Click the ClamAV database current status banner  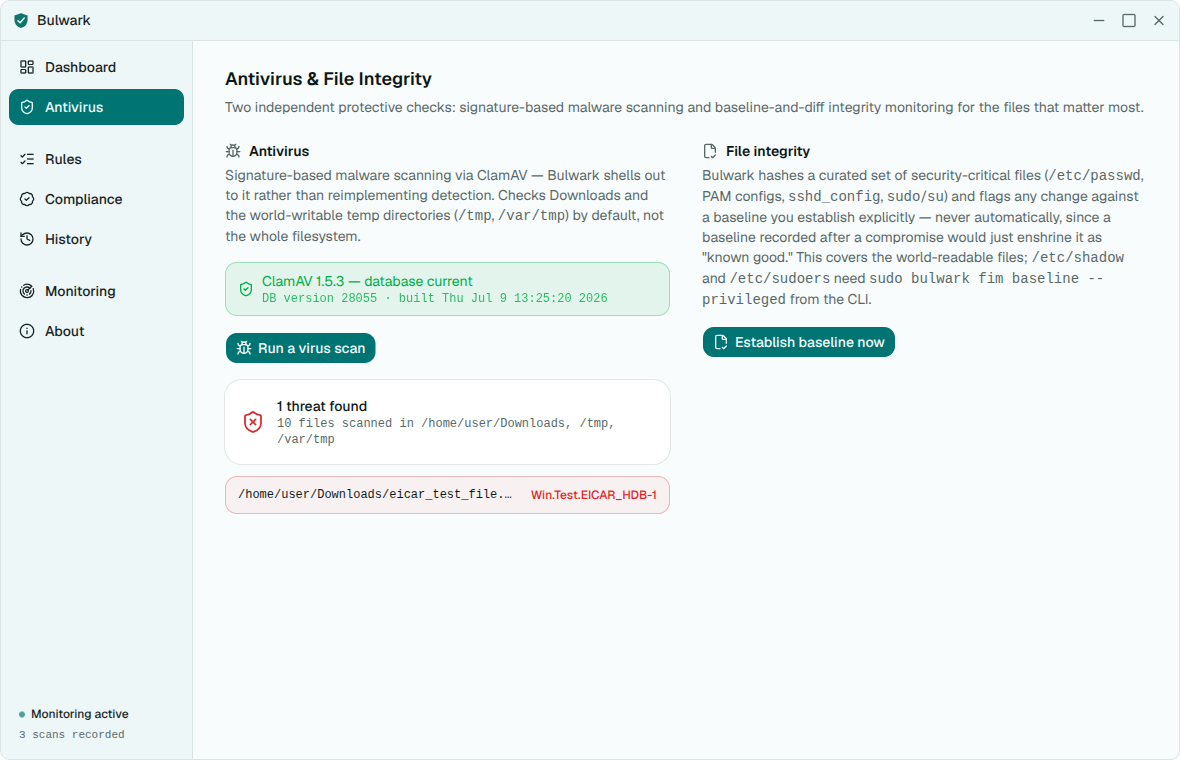447,289
